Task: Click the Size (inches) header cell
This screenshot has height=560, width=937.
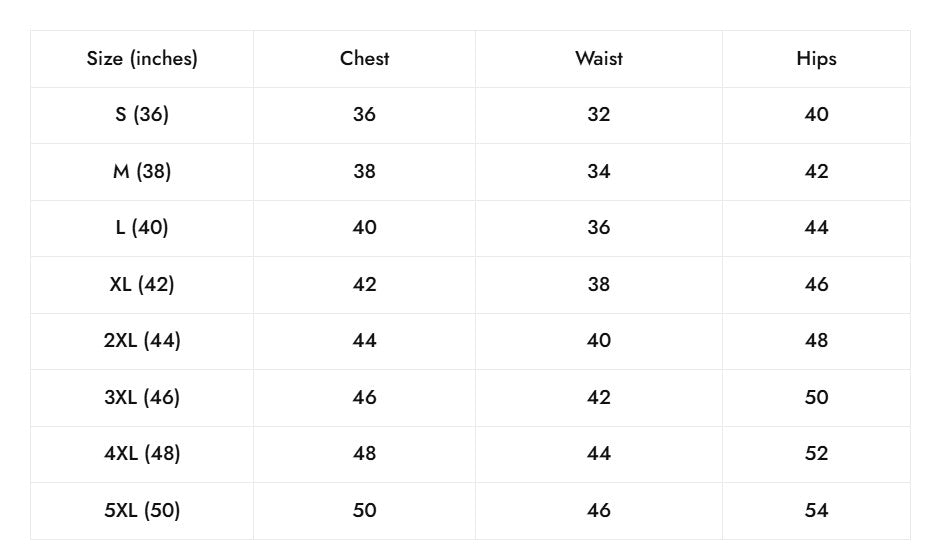Action: point(142,58)
